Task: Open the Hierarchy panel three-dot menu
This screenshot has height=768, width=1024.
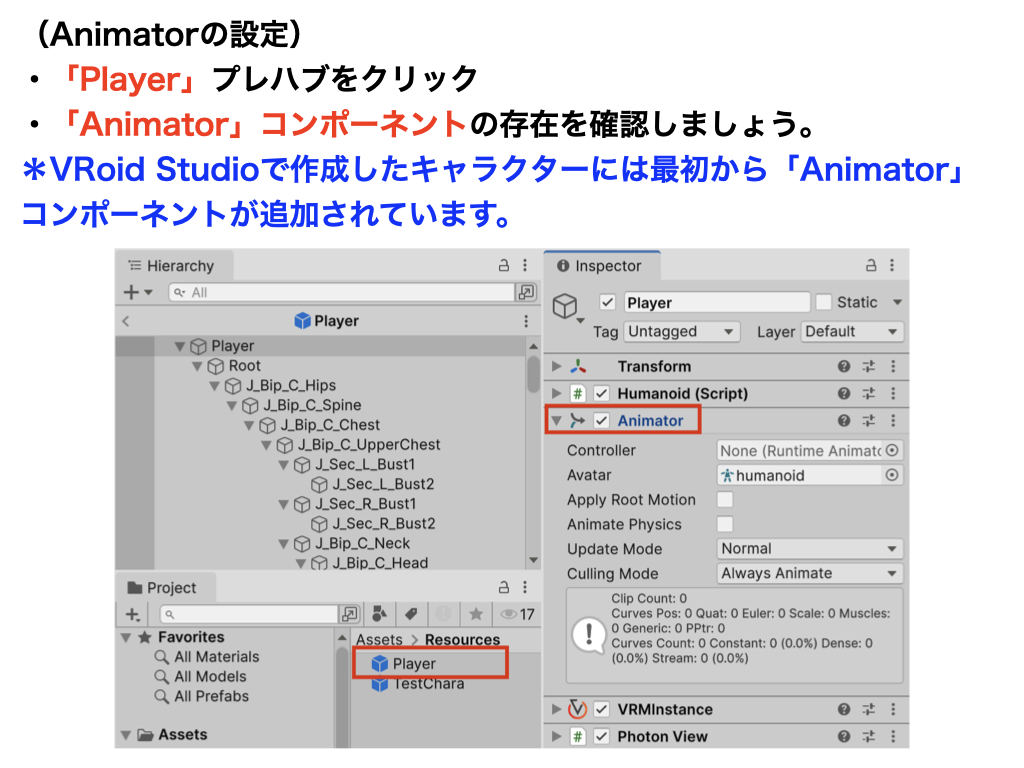Action: click(525, 266)
